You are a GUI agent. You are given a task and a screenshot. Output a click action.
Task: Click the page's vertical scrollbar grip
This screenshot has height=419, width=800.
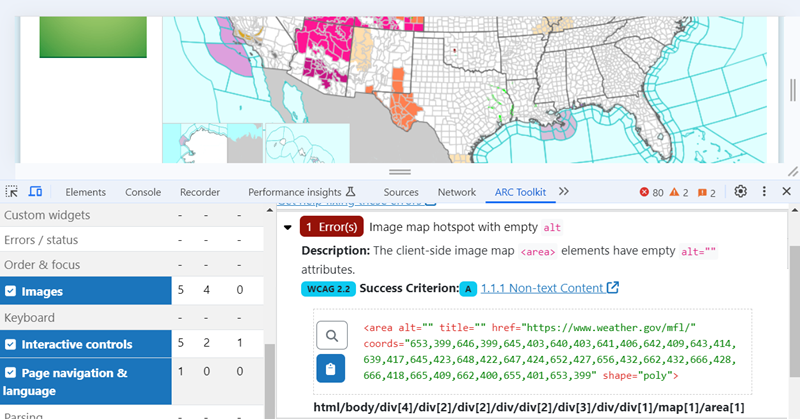[x=792, y=90]
